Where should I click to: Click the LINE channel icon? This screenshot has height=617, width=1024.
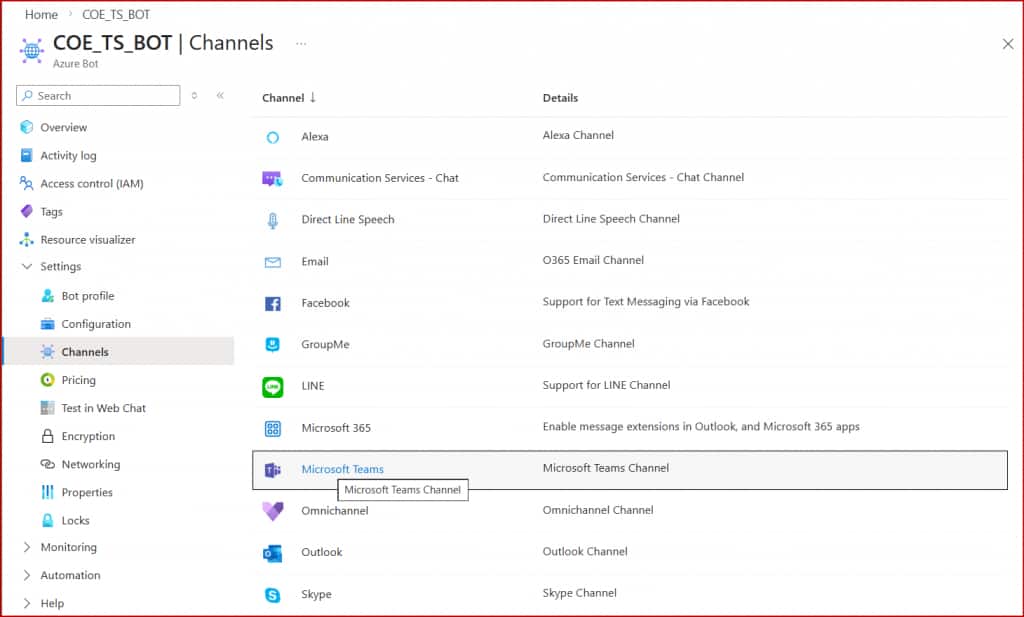[273, 386]
